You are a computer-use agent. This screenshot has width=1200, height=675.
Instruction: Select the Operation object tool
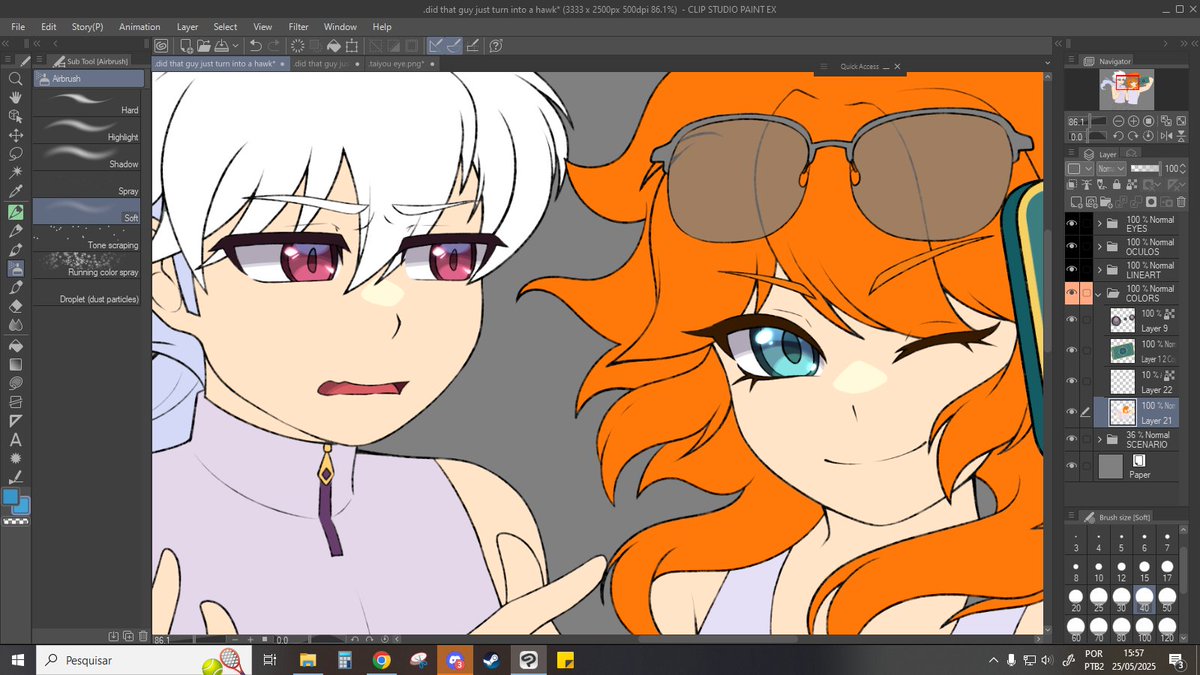click(x=15, y=116)
